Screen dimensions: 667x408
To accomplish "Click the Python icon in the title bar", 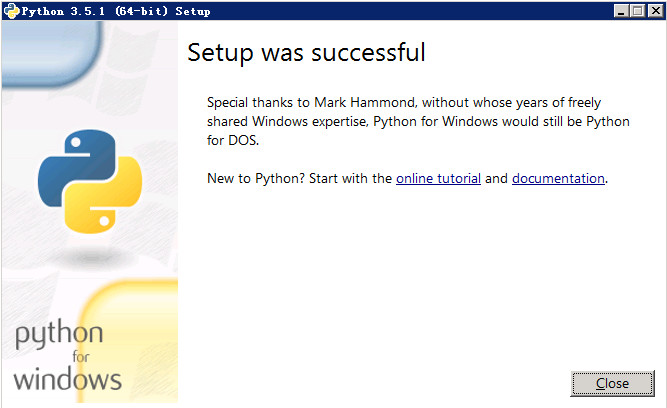I will coord(11,10).
